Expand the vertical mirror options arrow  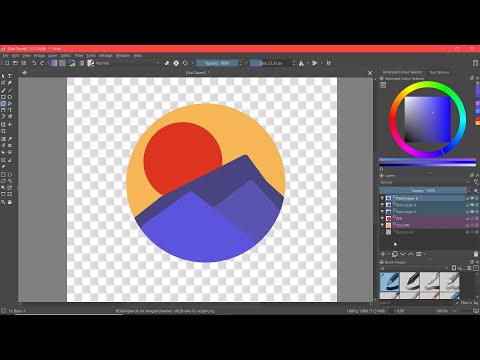321,63
